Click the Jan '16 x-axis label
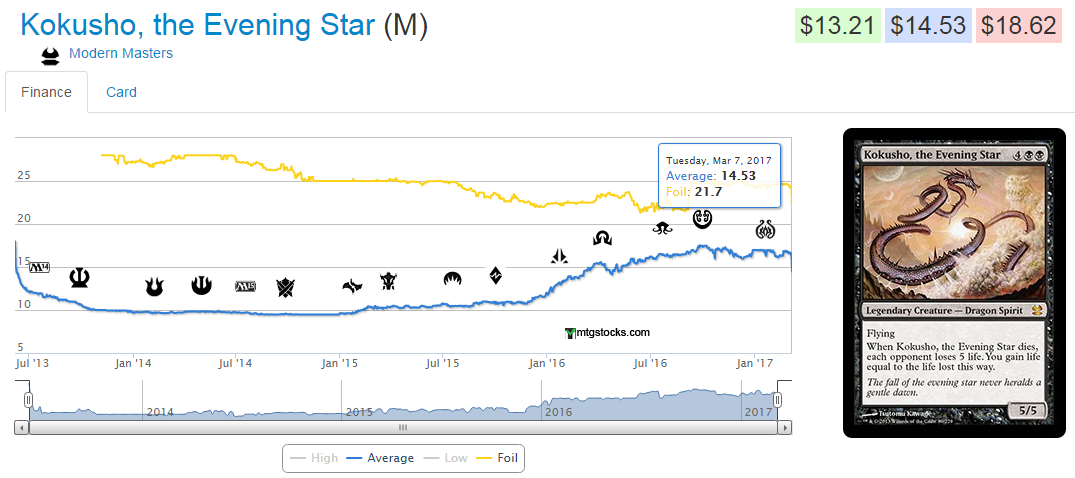1075x478 pixels. tap(547, 362)
